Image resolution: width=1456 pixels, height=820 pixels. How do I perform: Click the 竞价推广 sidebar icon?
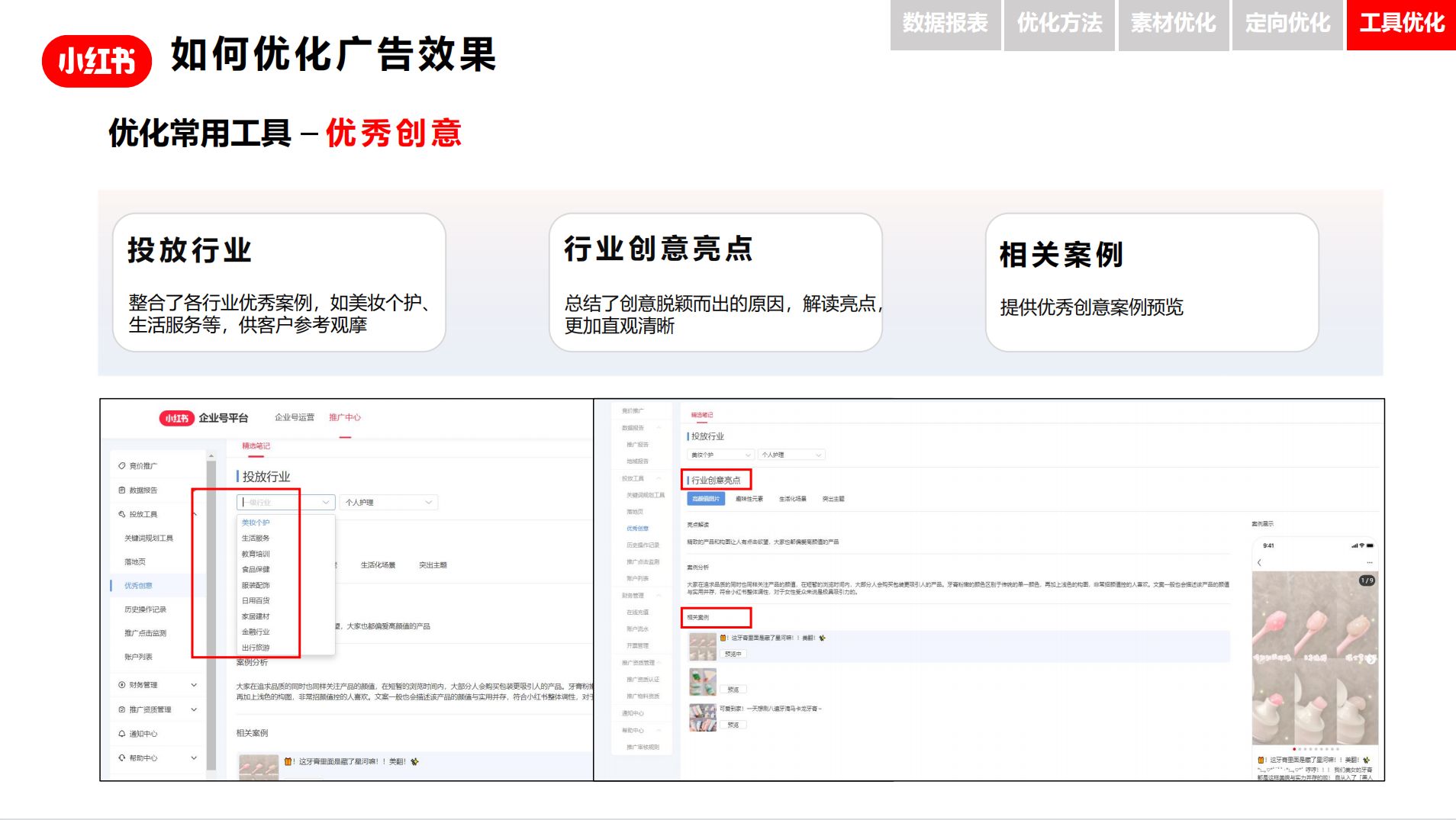pos(121,464)
